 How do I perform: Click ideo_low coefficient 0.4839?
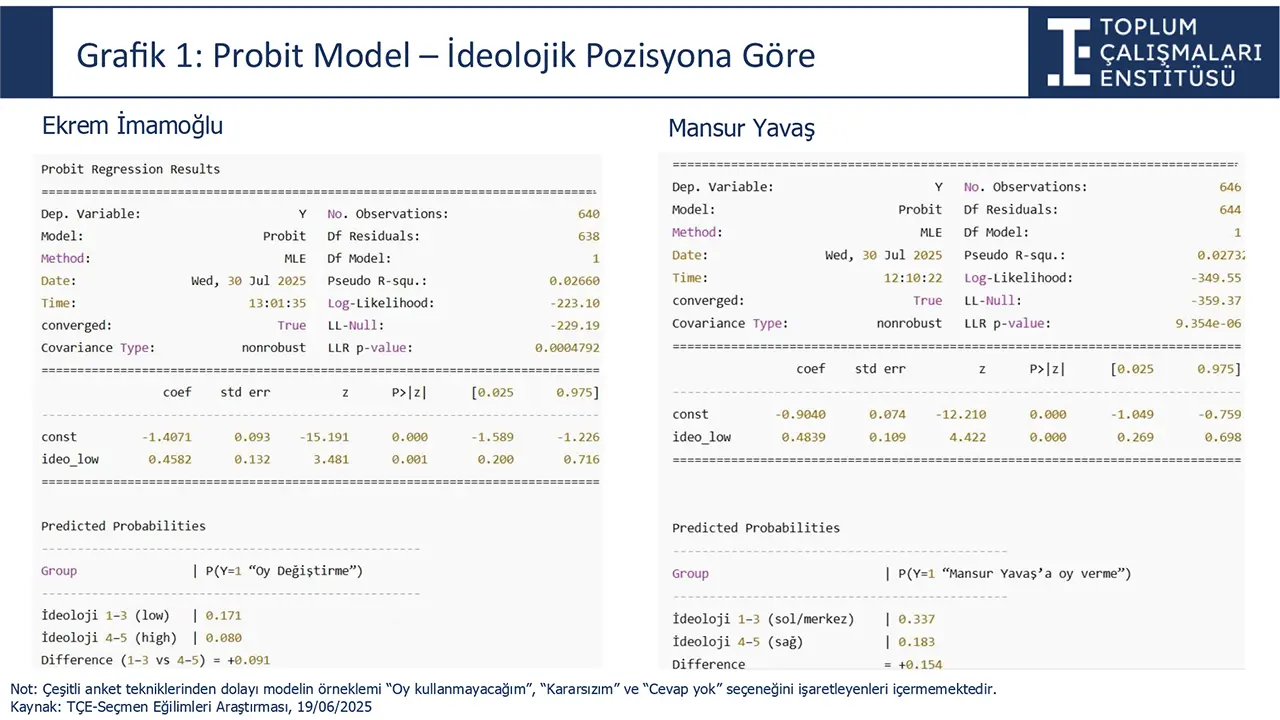pyautogui.click(x=803, y=437)
